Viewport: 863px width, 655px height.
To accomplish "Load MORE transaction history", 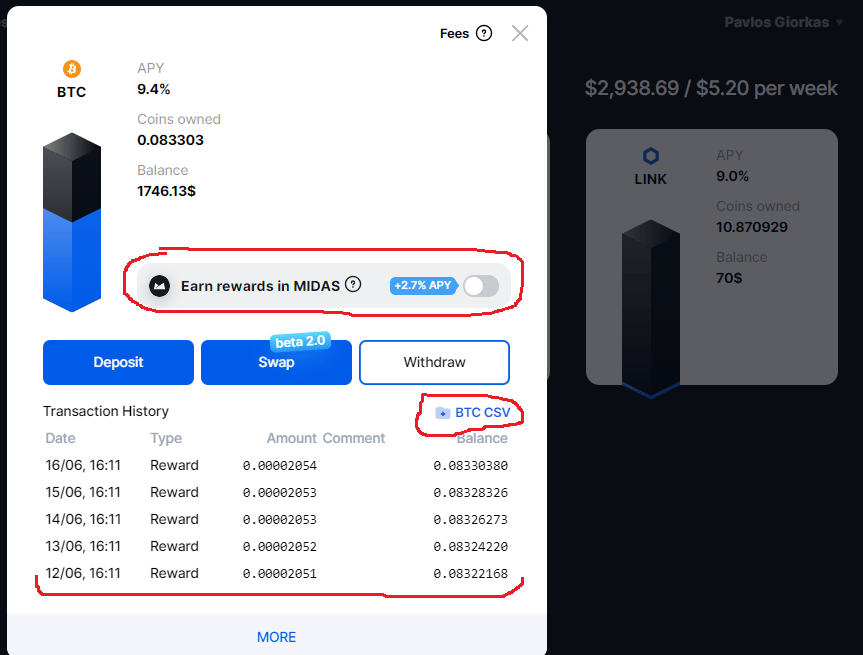I will point(276,637).
